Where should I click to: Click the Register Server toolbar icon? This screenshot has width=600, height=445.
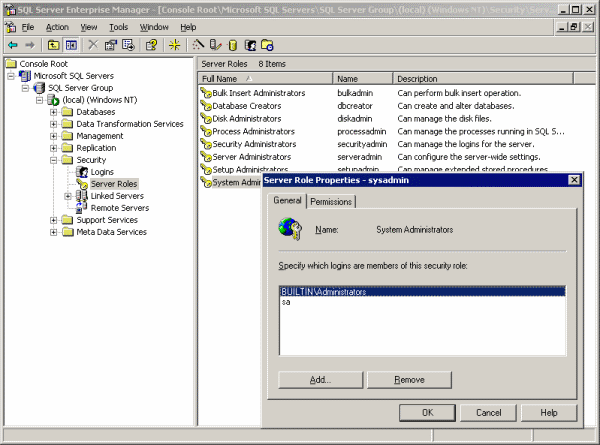215,45
